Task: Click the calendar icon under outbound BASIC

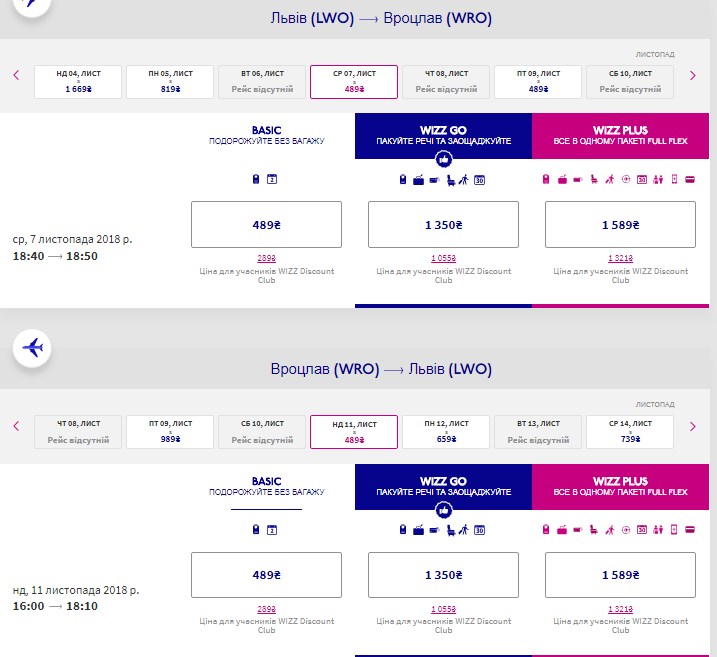Action: pyautogui.click(x=272, y=179)
